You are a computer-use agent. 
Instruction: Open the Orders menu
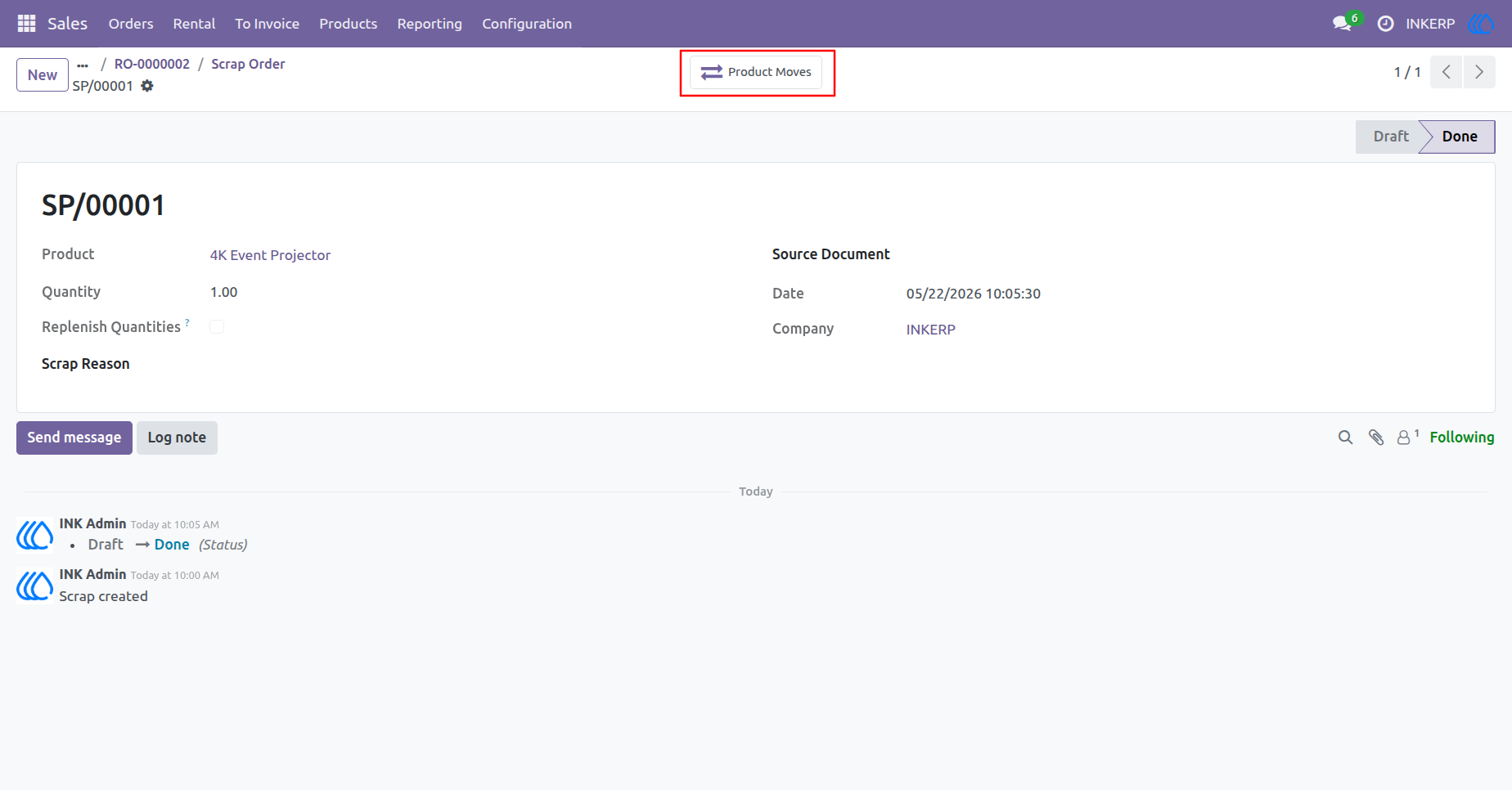(131, 24)
